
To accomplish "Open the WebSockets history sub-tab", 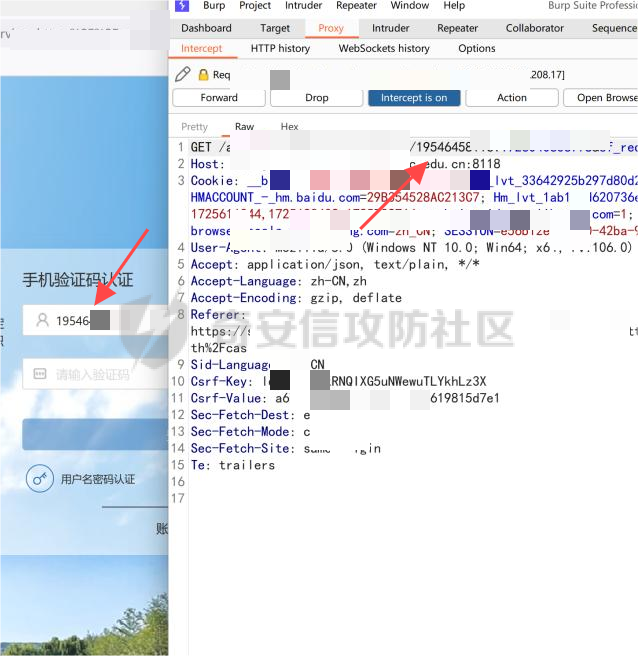I will pyautogui.click(x=384, y=49).
